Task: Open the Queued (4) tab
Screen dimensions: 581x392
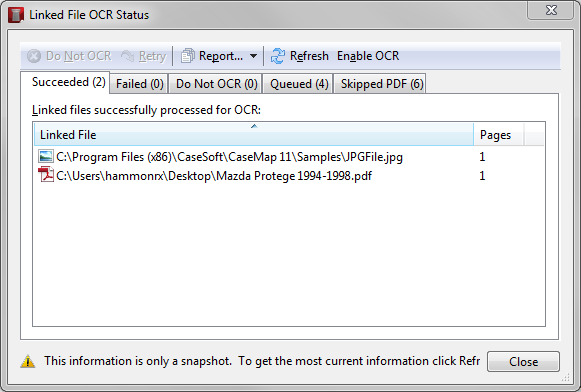Action: pyautogui.click(x=299, y=84)
